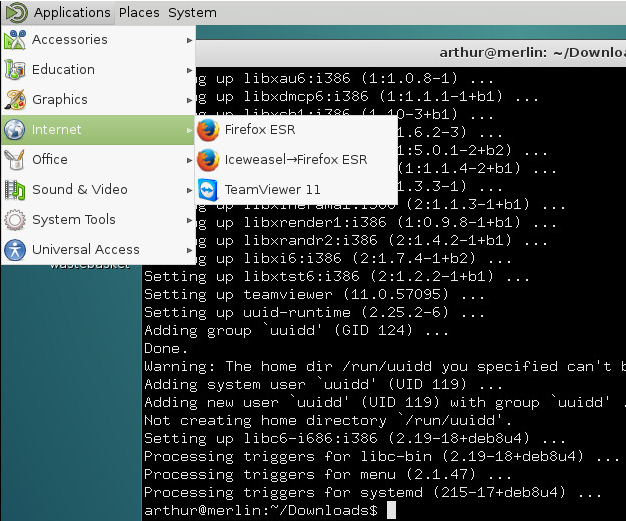Select the System Tools category label
Screen dimensions: 626x521
pyautogui.click(x=74, y=219)
